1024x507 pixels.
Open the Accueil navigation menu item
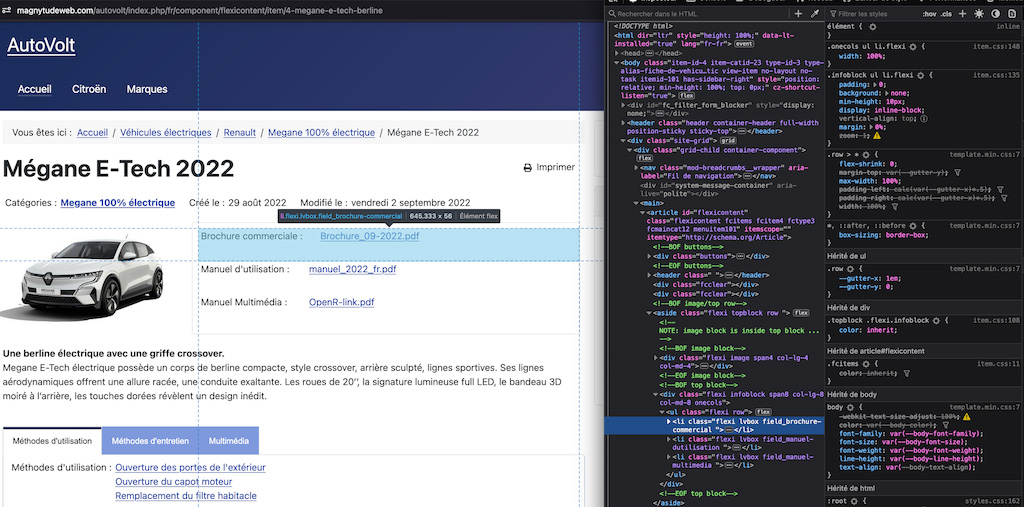35,89
